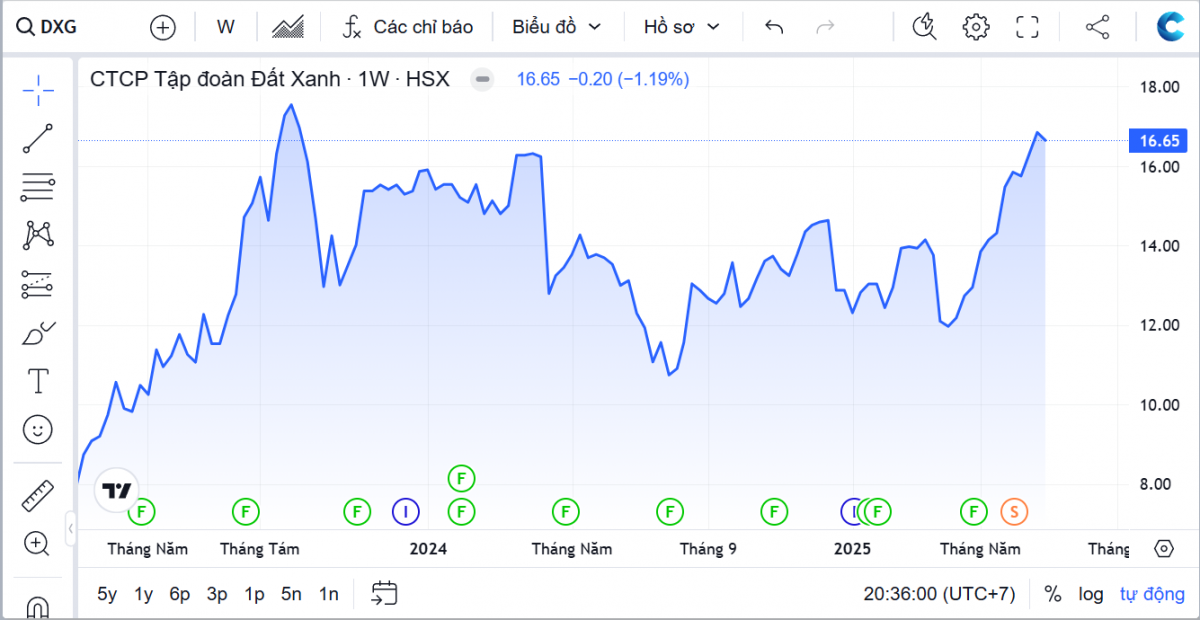Viewport: 1200px width, 620px height.
Task: Toggle log scale mode
Action: [x=1090, y=594]
